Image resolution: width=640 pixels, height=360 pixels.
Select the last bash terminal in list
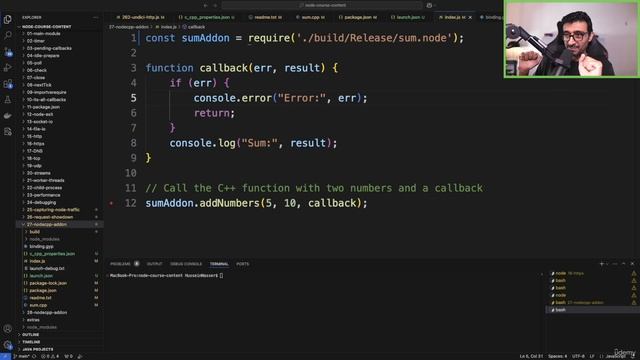[592, 310]
